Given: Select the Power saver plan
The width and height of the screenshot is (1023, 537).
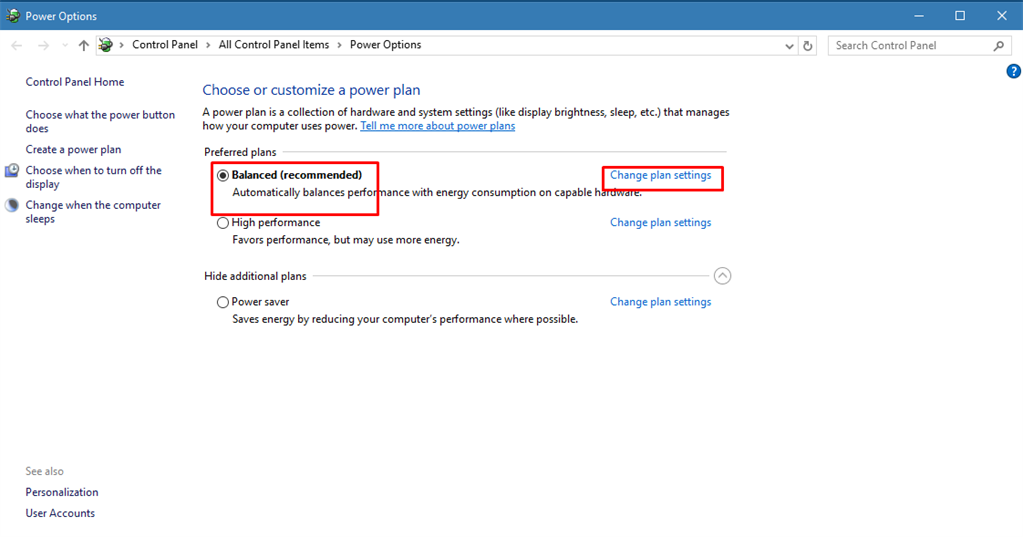Looking at the screenshot, I should click(x=223, y=302).
